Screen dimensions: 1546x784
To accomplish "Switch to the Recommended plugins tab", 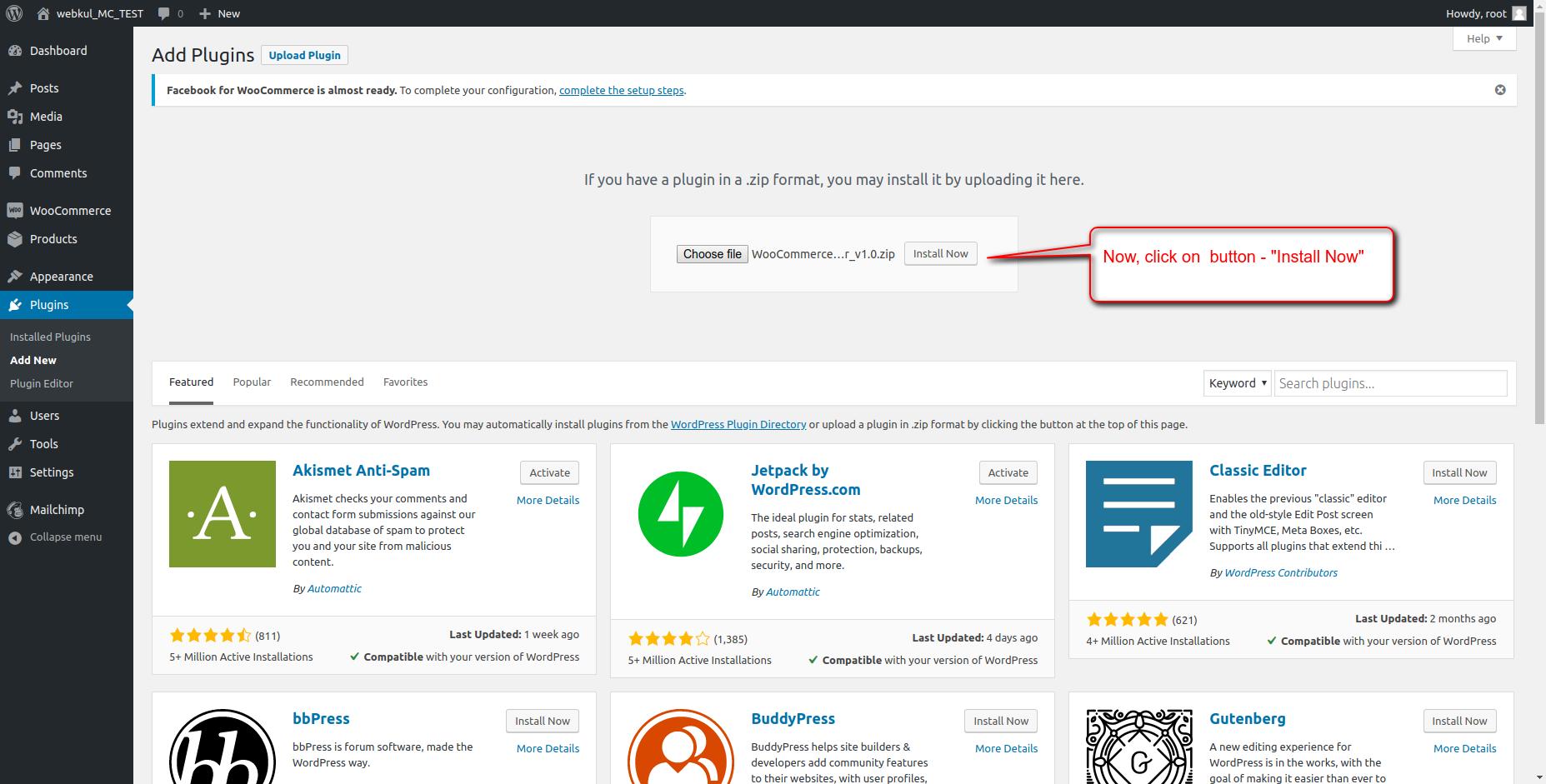I will pyautogui.click(x=327, y=382).
